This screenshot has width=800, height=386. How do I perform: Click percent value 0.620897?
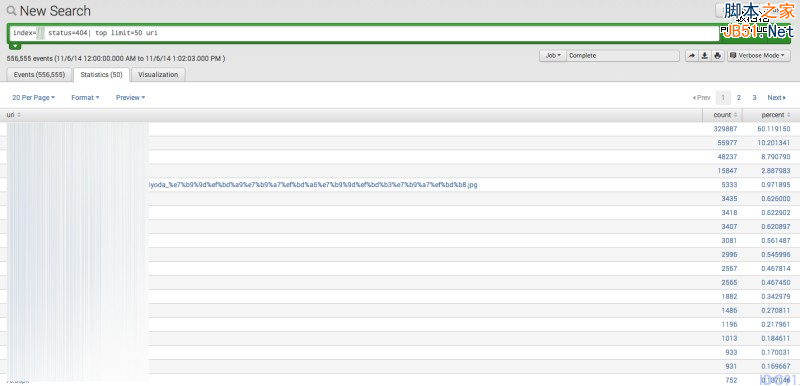tap(776, 226)
